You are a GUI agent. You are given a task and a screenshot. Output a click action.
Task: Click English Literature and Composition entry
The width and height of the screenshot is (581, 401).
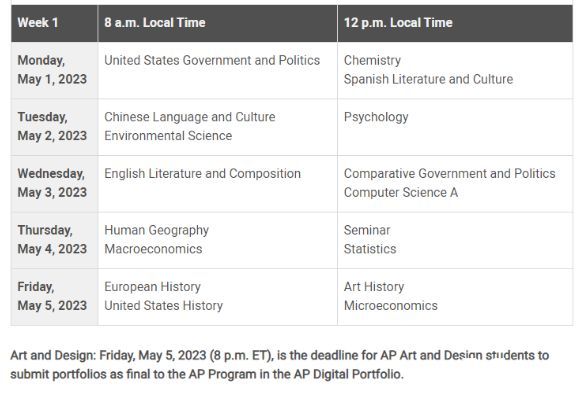pyautogui.click(x=202, y=174)
